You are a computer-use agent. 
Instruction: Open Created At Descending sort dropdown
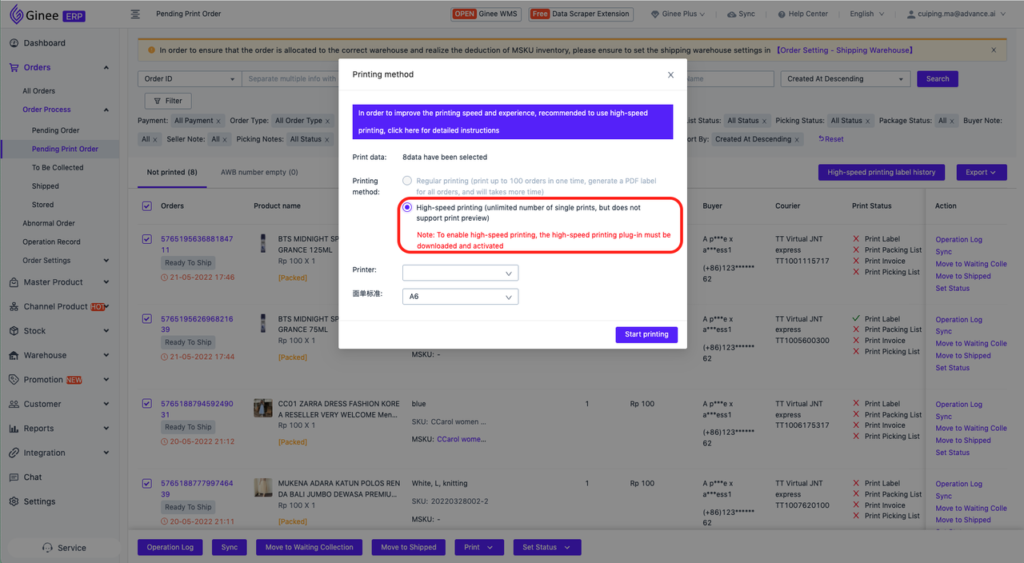[846, 79]
